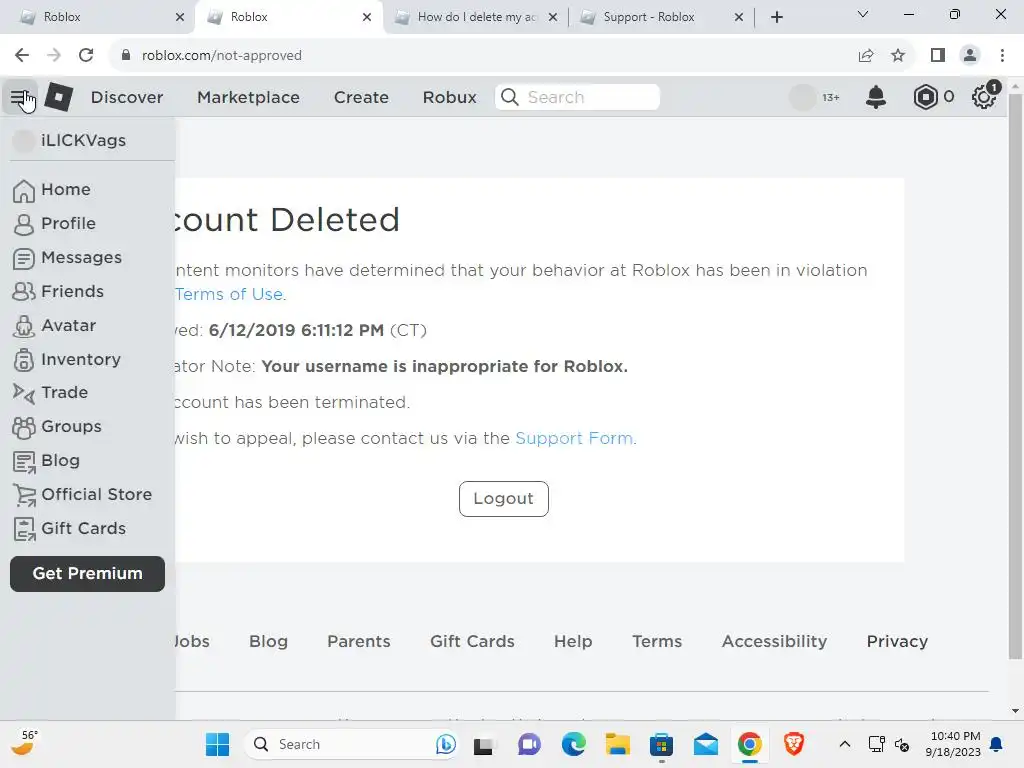Open Robux in top navigation

[449, 97]
